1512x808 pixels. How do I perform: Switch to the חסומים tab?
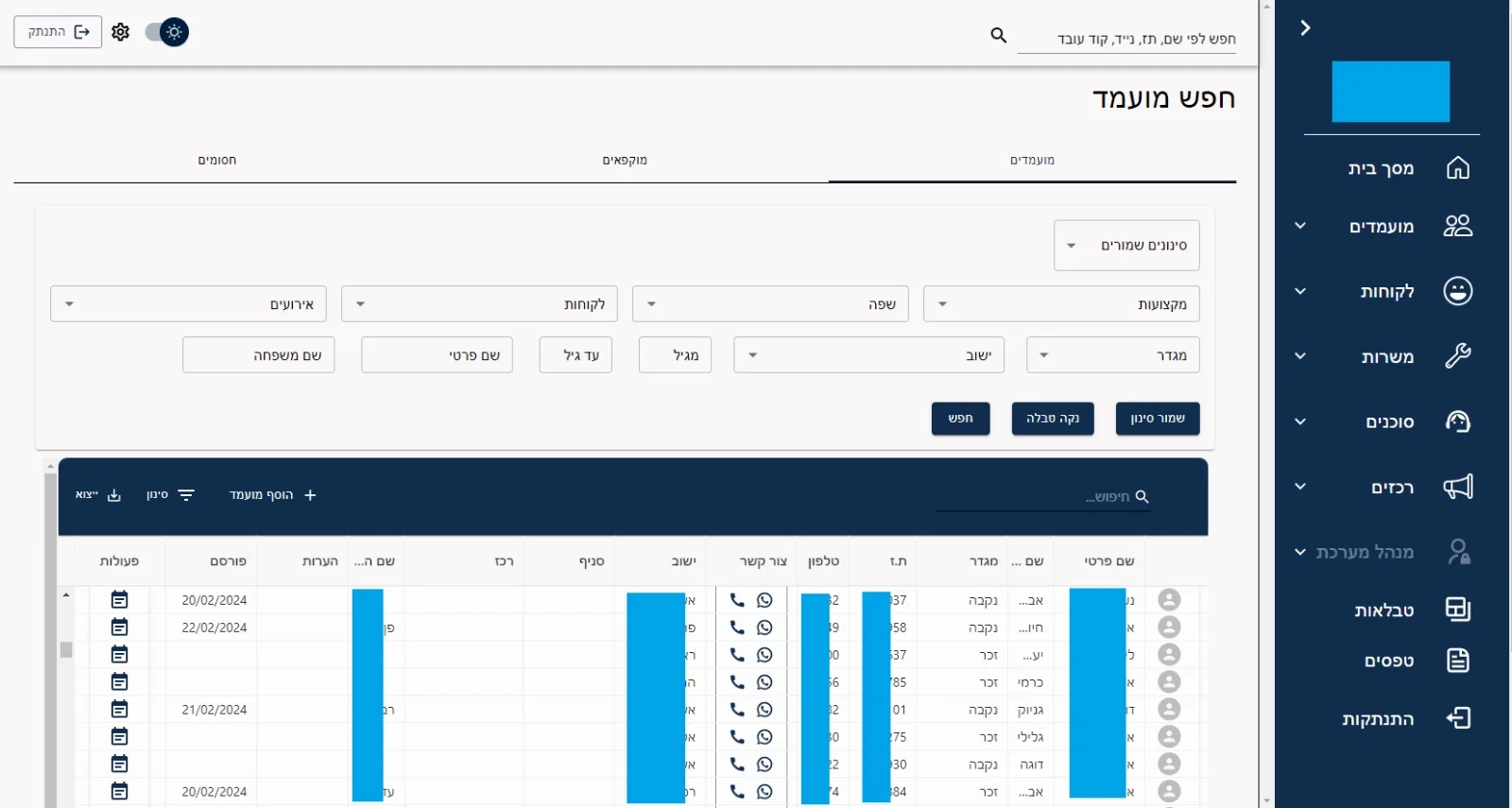pyautogui.click(x=217, y=161)
